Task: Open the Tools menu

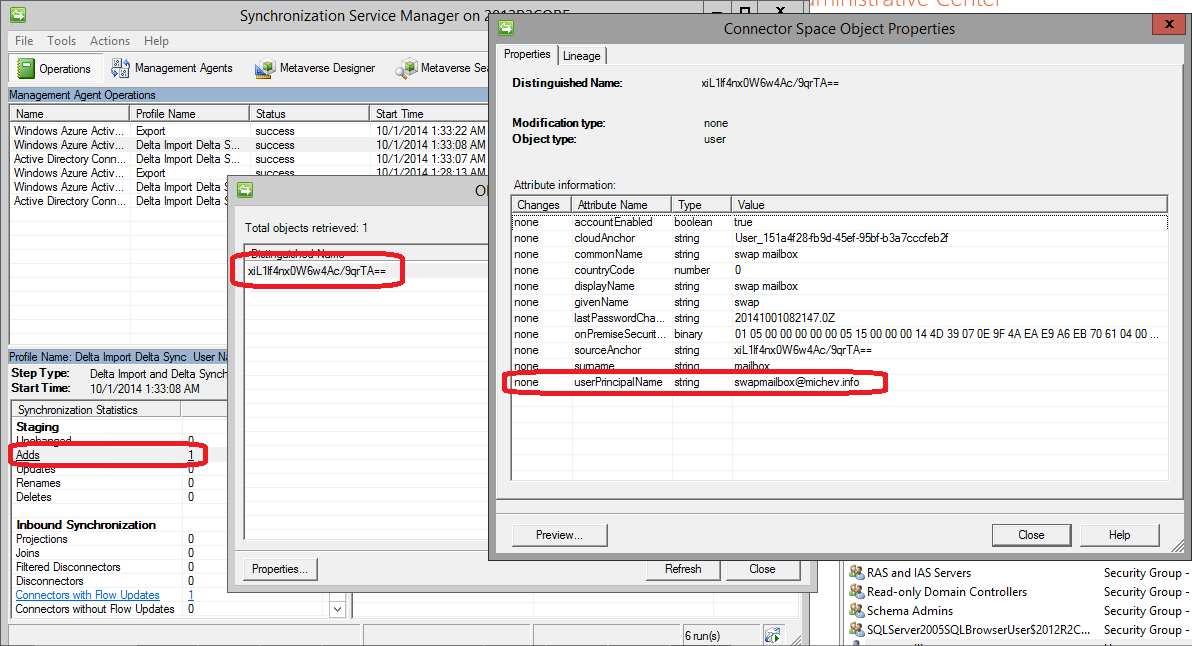Action: tap(62, 40)
